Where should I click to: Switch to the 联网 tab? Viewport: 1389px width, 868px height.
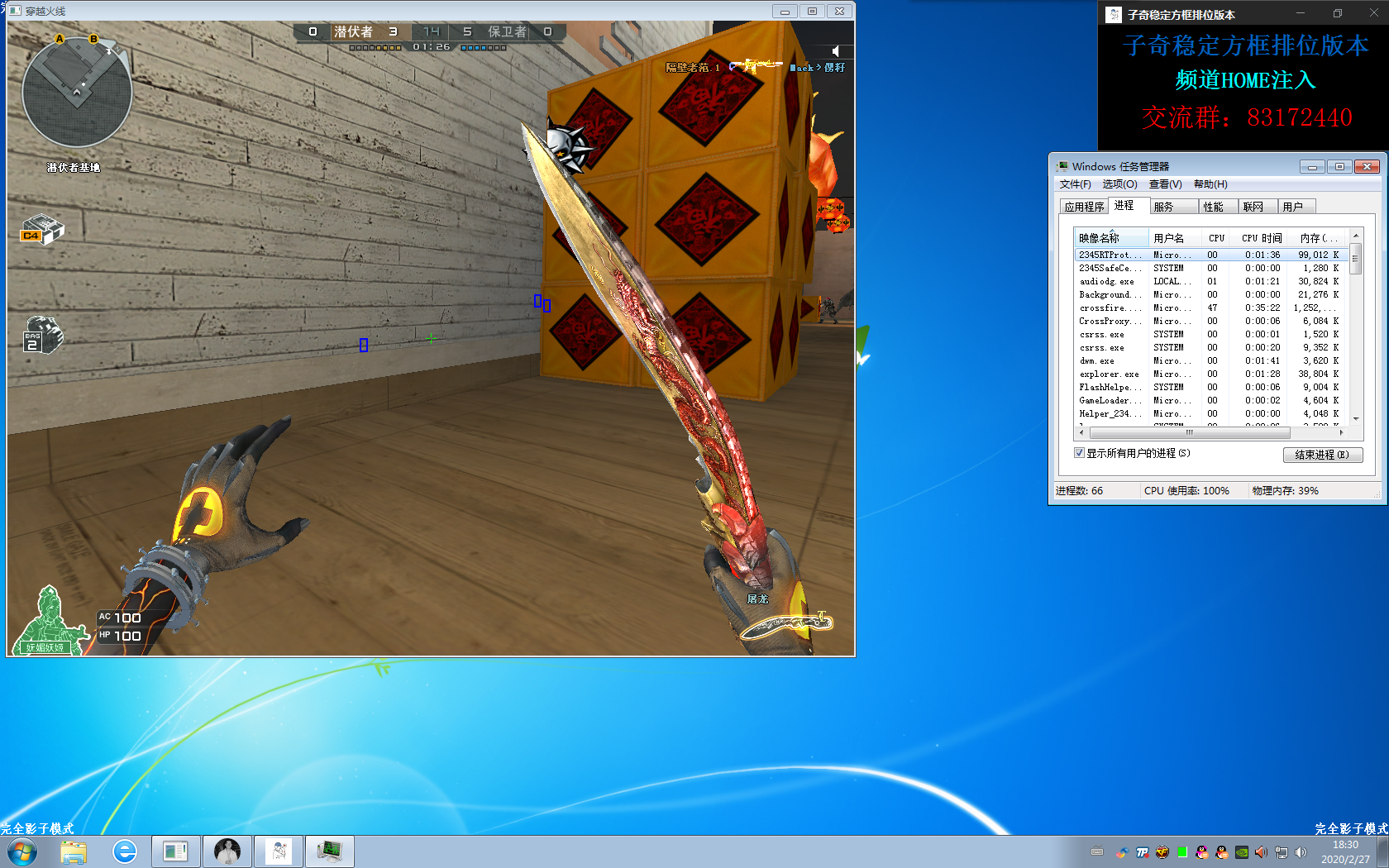[1257, 207]
